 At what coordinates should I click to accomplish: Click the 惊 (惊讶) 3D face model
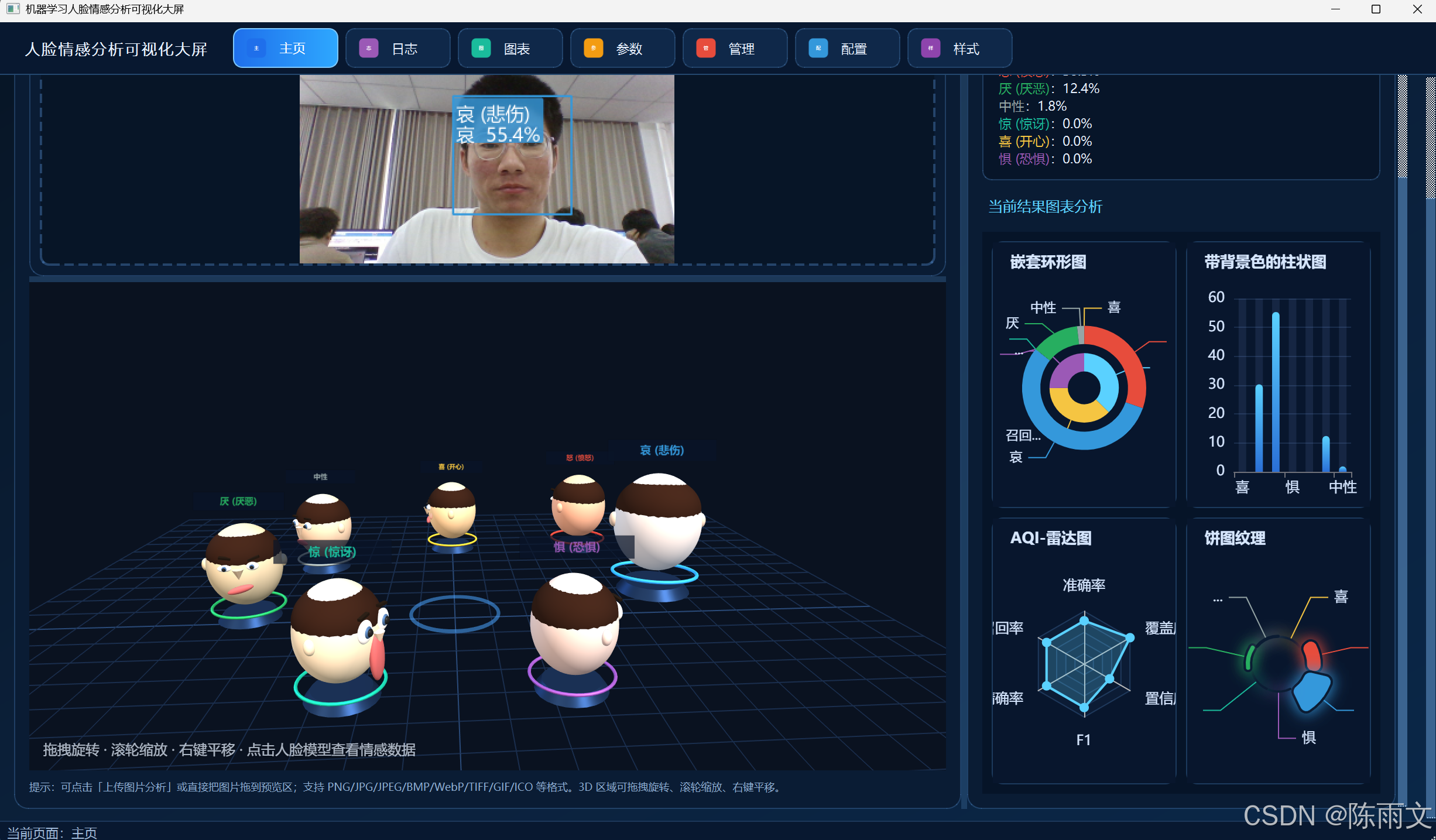pos(340,631)
